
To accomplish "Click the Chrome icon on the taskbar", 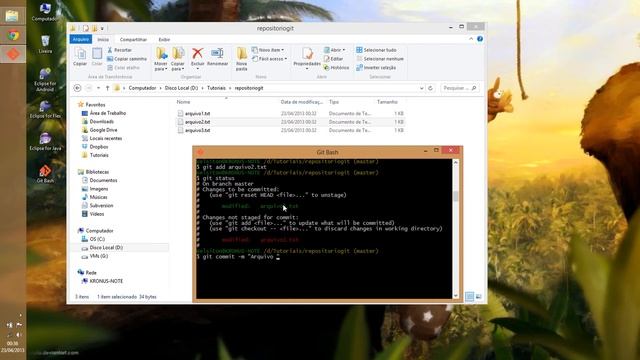I will tap(13, 36).
